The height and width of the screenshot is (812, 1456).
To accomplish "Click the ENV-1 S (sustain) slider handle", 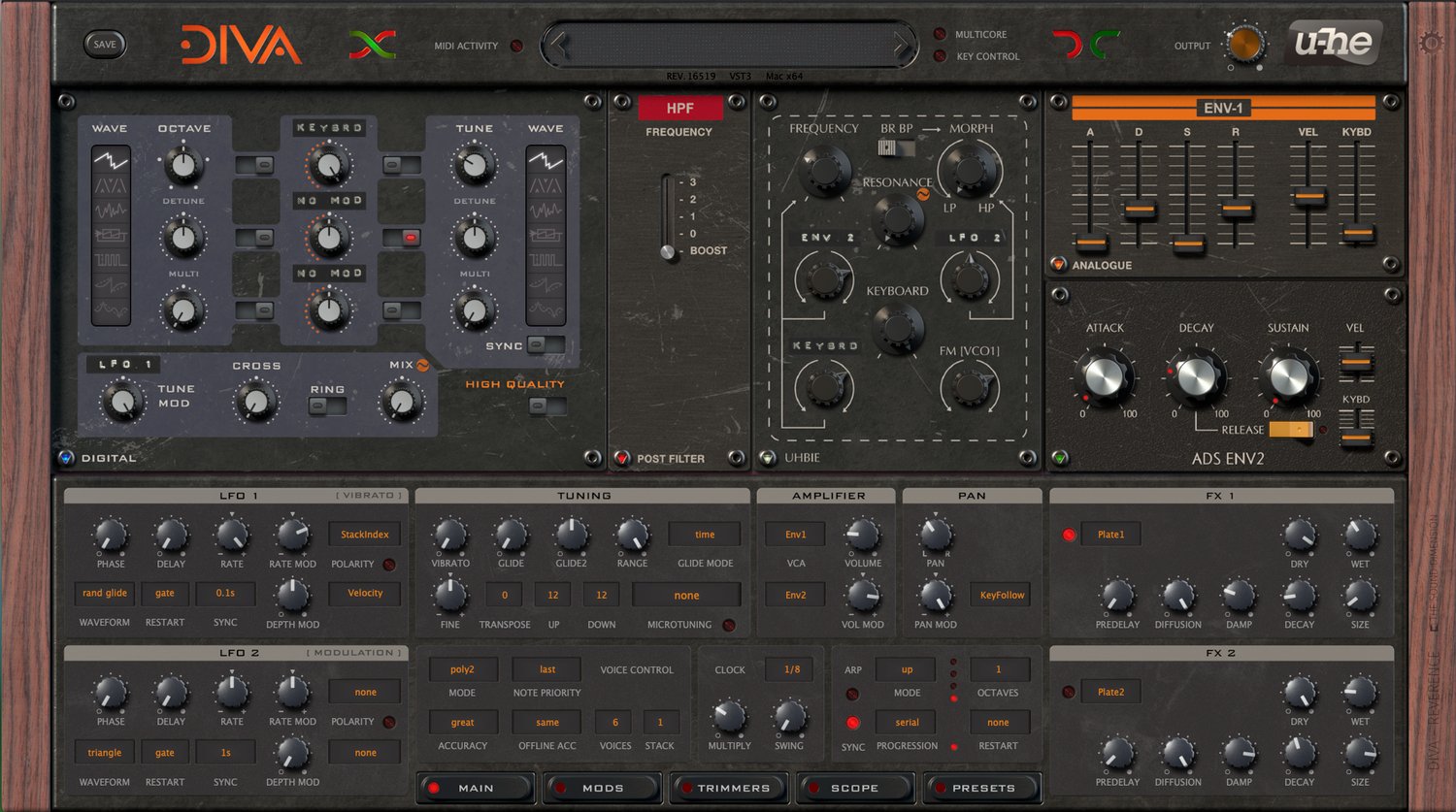I will (x=1187, y=243).
